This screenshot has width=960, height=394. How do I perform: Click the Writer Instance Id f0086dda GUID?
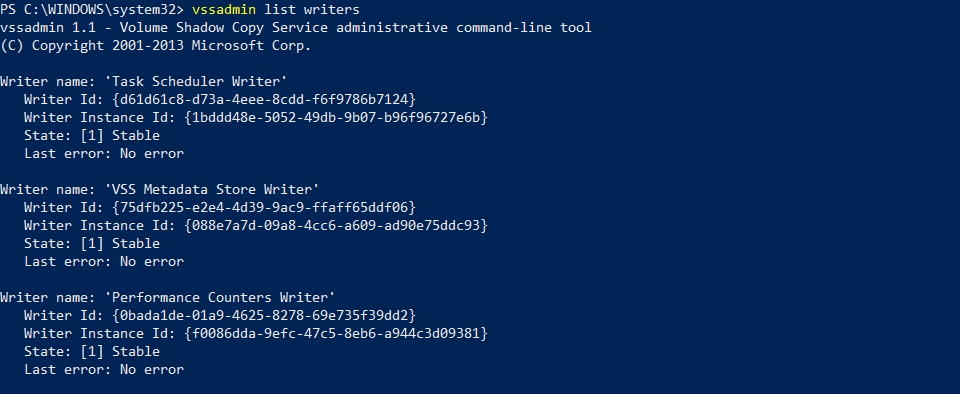(336, 333)
